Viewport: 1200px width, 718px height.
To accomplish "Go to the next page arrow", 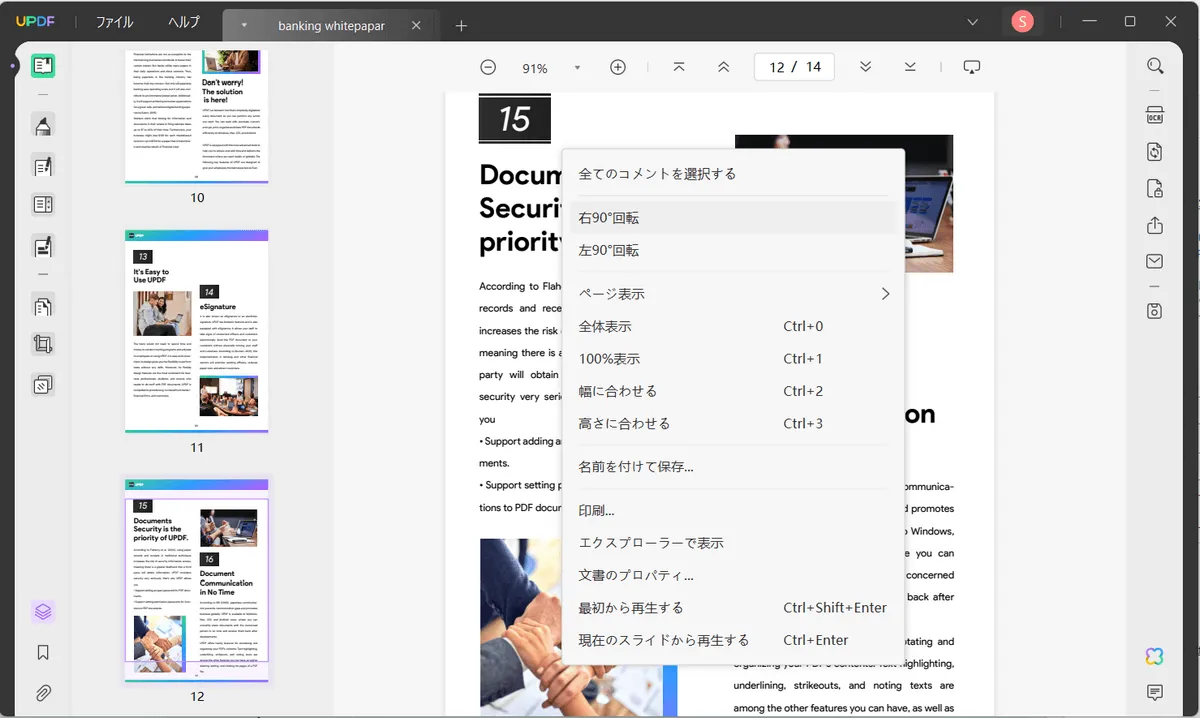I will coord(865,67).
